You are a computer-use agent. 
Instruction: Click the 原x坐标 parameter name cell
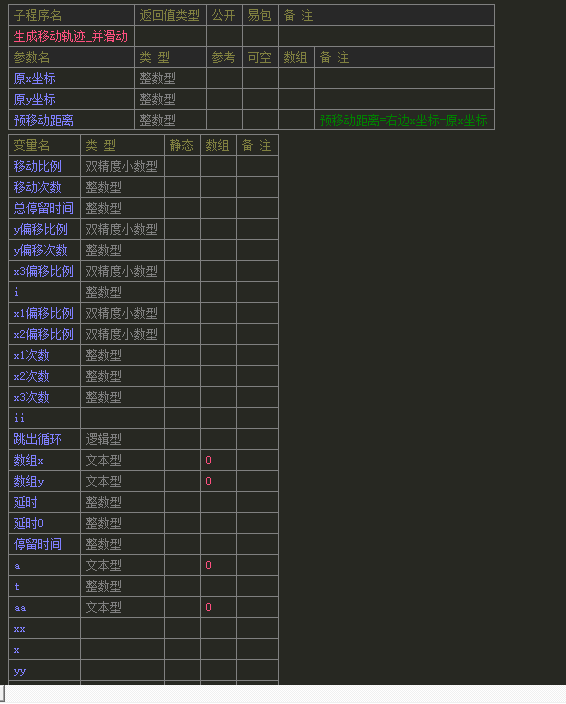71,78
